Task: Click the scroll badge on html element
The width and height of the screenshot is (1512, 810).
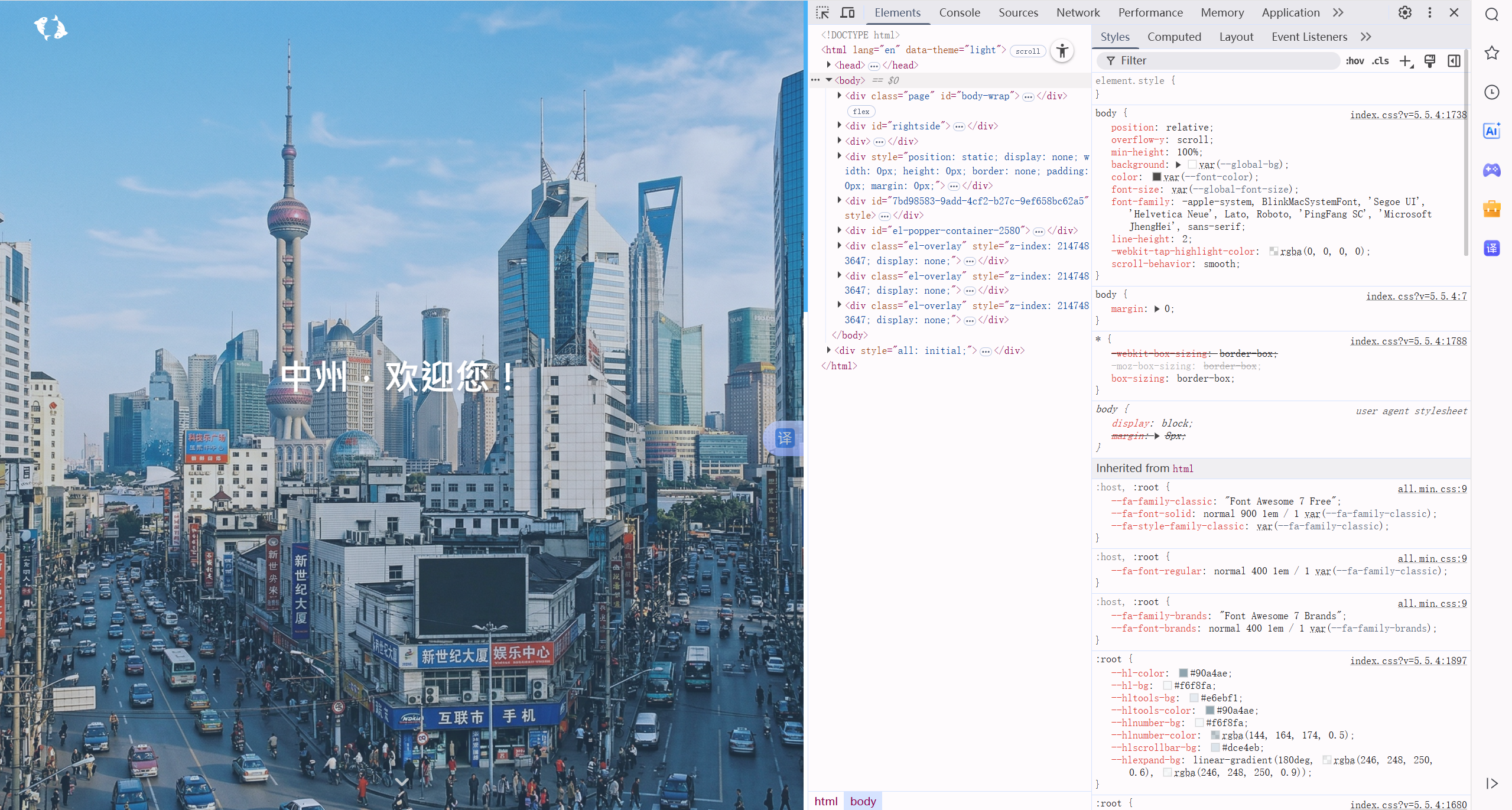Action: [x=1027, y=51]
